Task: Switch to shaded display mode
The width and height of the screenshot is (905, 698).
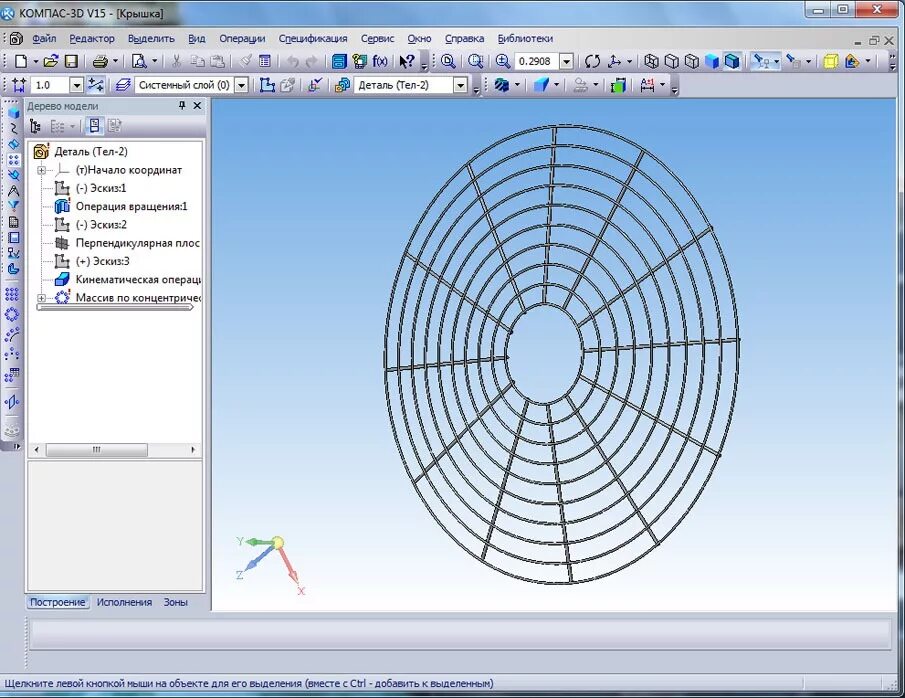Action: 712,61
